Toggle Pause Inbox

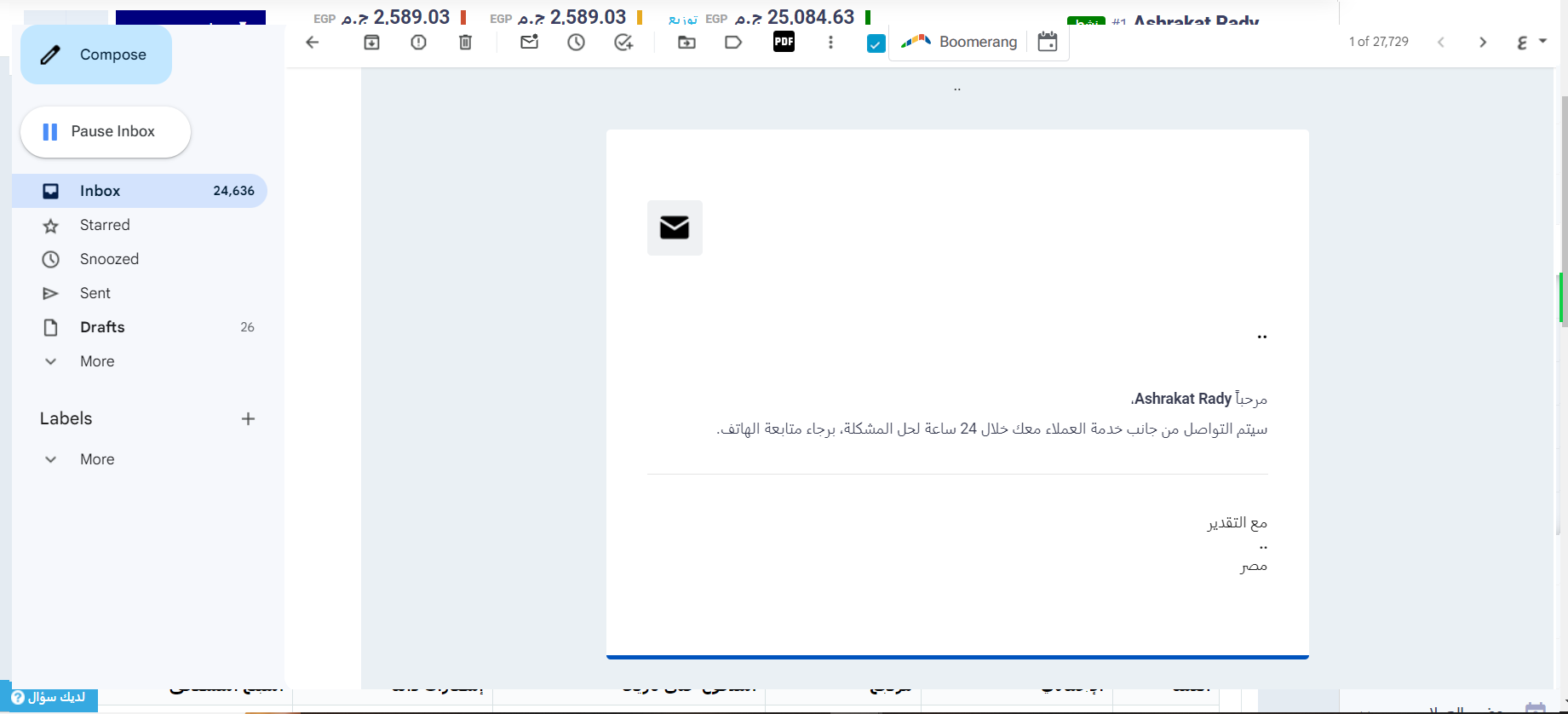click(x=106, y=131)
